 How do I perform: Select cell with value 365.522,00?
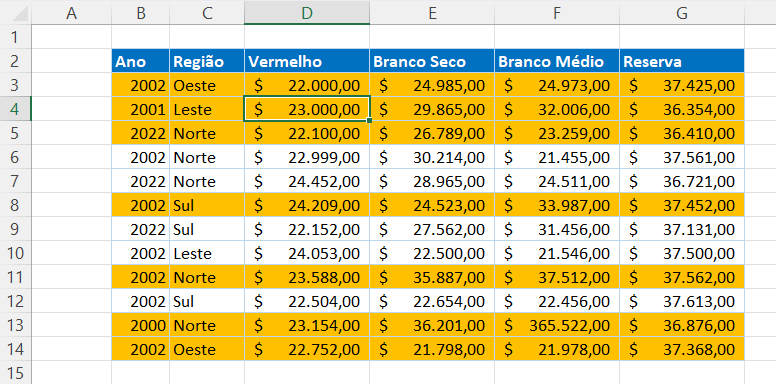pyautogui.click(x=557, y=325)
